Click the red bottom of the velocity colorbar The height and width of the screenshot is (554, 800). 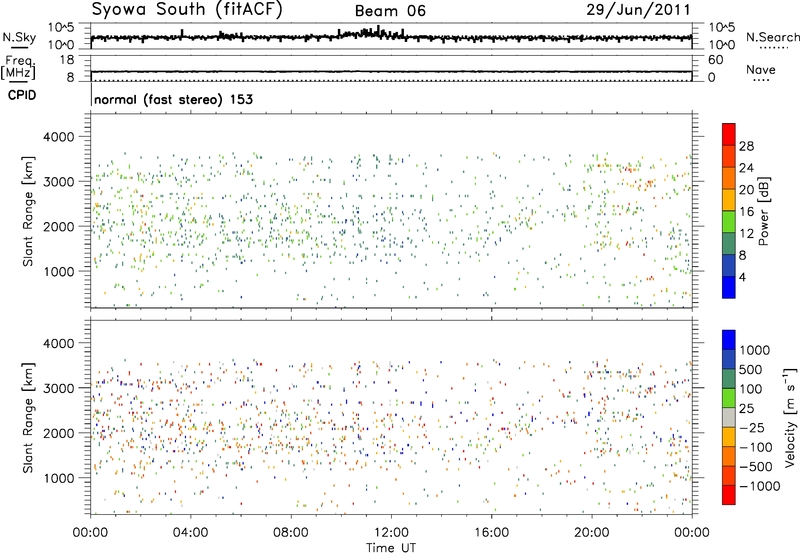729,495
